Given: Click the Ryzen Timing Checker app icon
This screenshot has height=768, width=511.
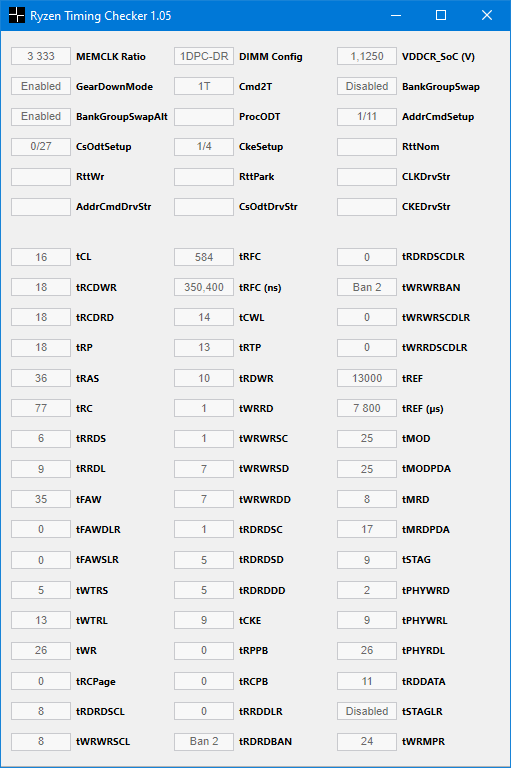Looking at the screenshot, I should pyautogui.click(x=17, y=15).
